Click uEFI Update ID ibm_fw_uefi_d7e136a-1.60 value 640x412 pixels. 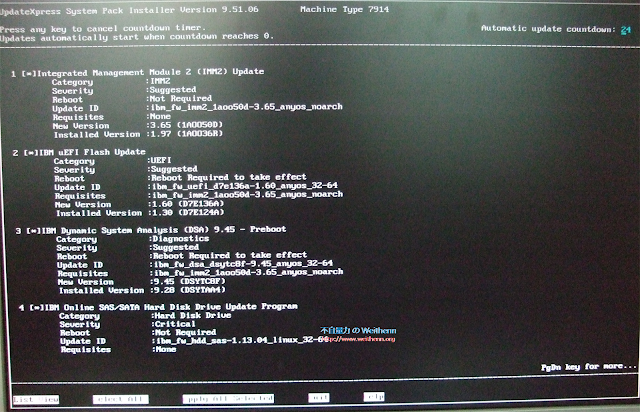pyautogui.click(x=244, y=186)
